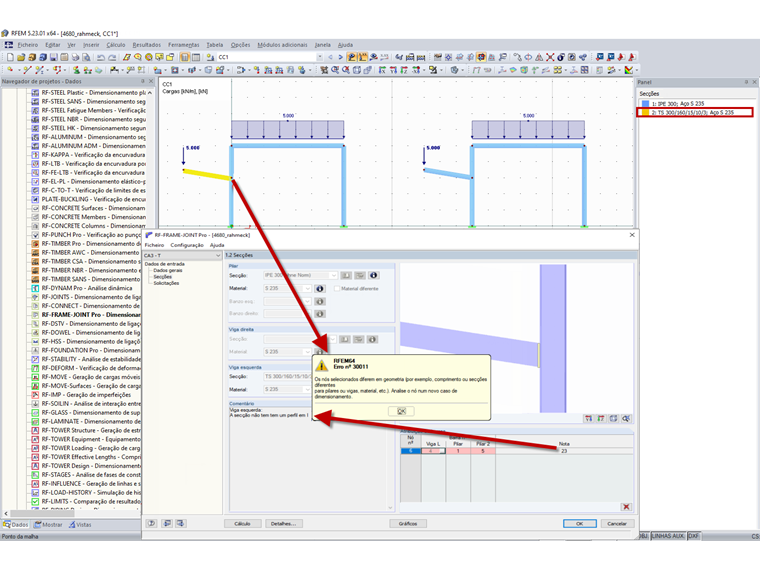Screen dimensions: 760x570
Task: Click third icon in dialog bottom-left group
Action: tap(181, 523)
